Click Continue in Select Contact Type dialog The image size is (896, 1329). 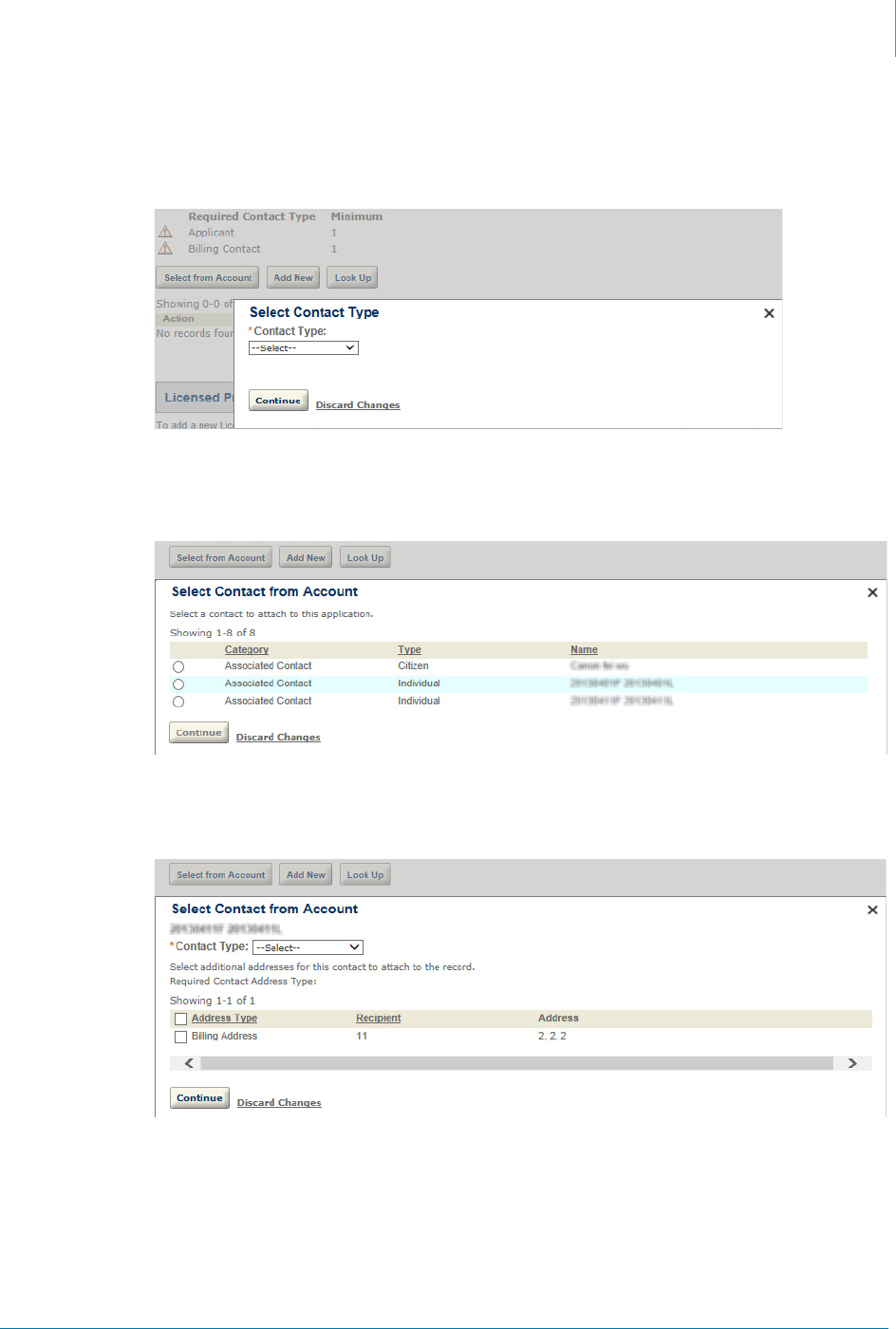pos(278,401)
